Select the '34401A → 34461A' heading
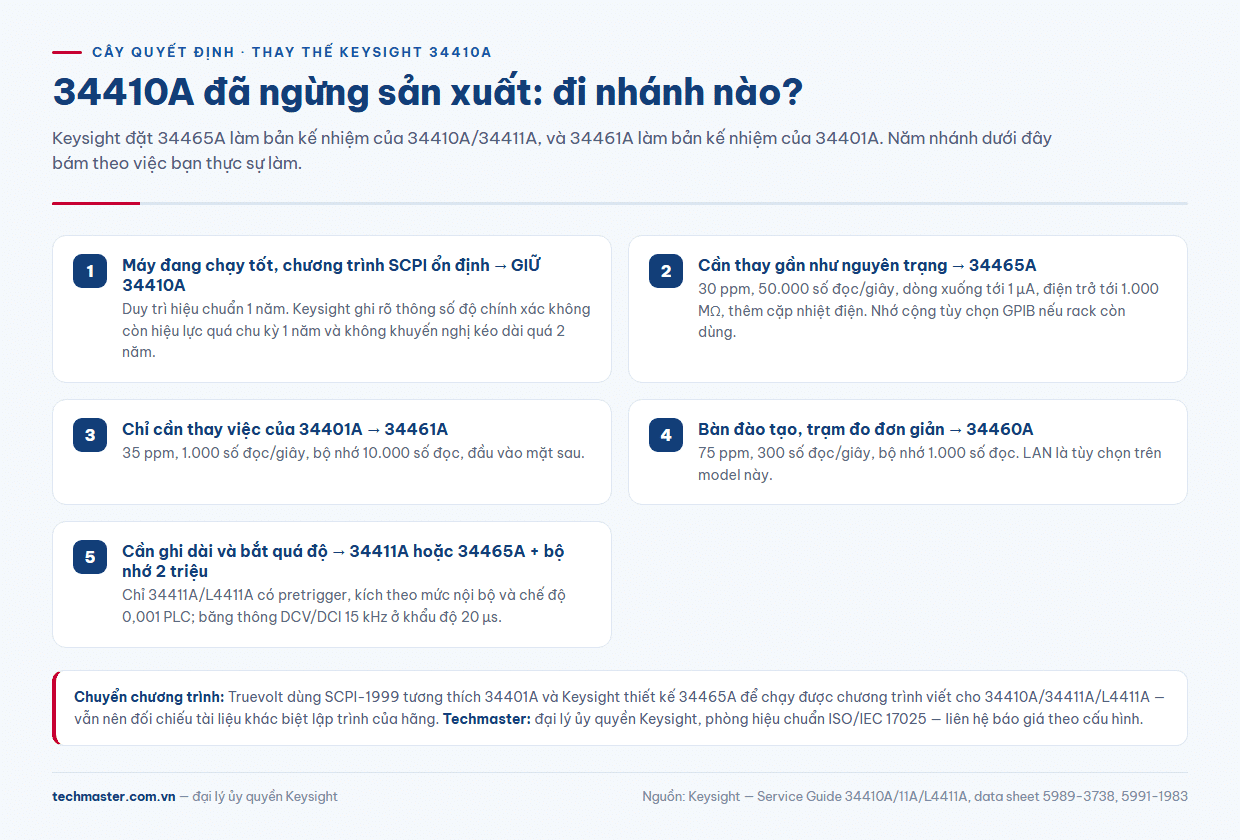This screenshot has width=1240, height=840. coord(285,429)
